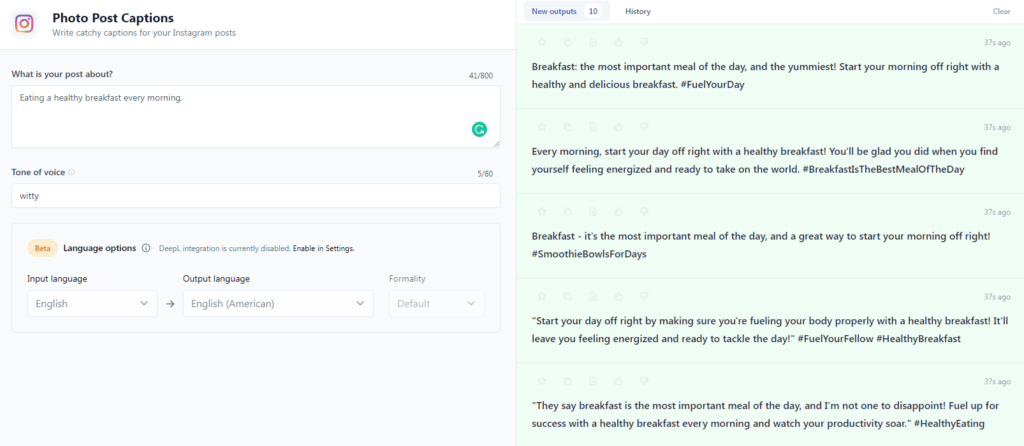1024x446 pixels.
Task: Click the Instagram logo icon
Action: coord(24,24)
